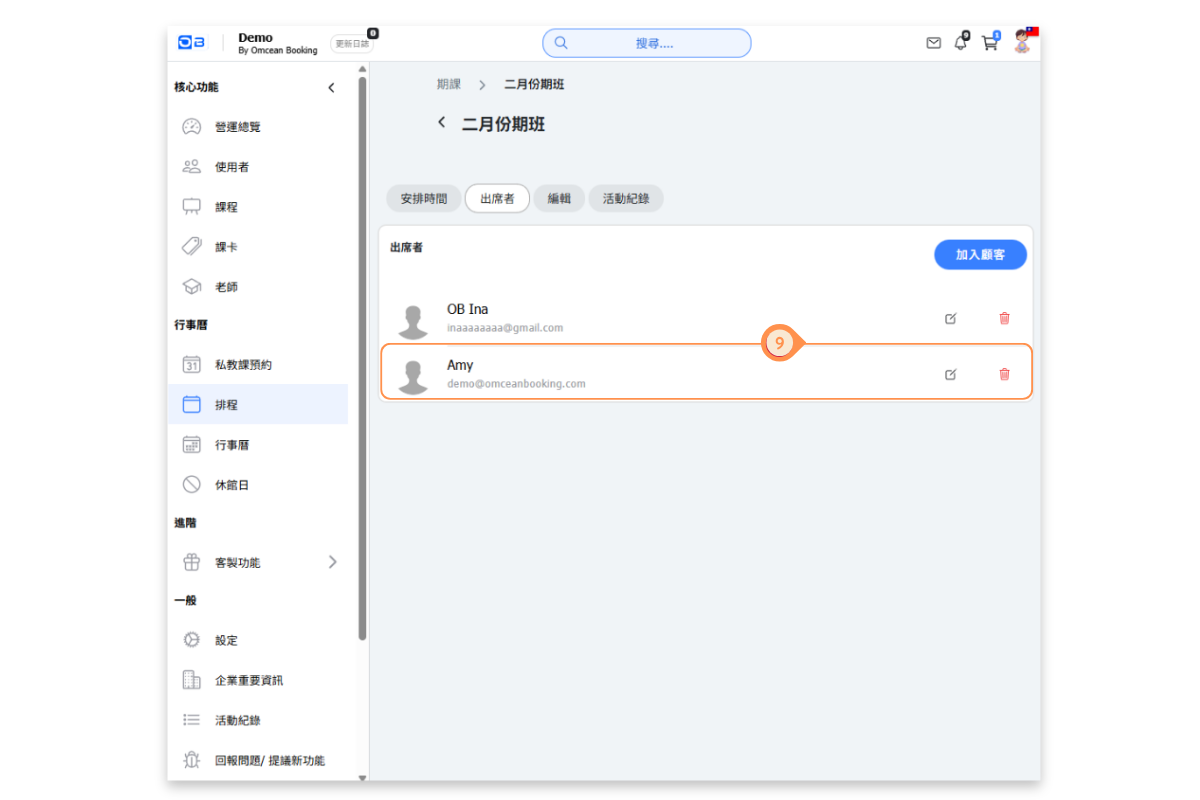Open the user avatar profile menu
The width and height of the screenshot is (1200, 800).
(x=1022, y=42)
